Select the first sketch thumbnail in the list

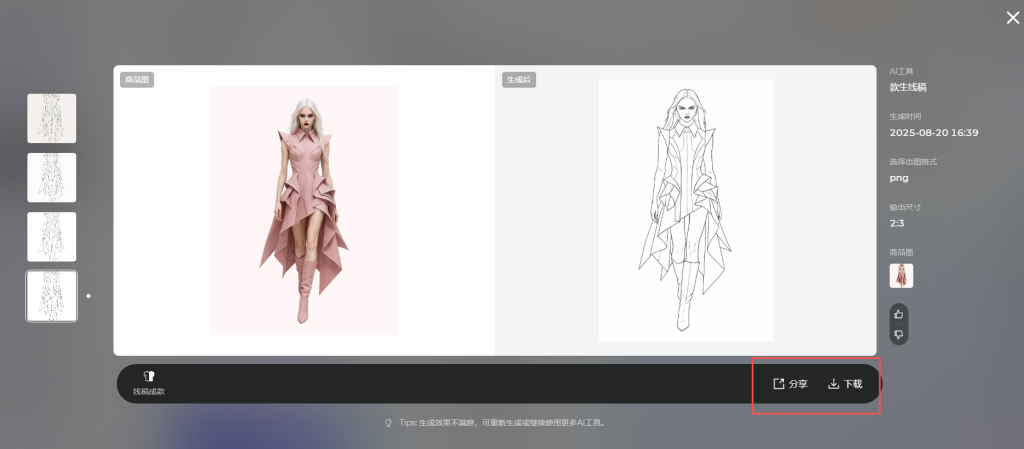(x=52, y=118)
